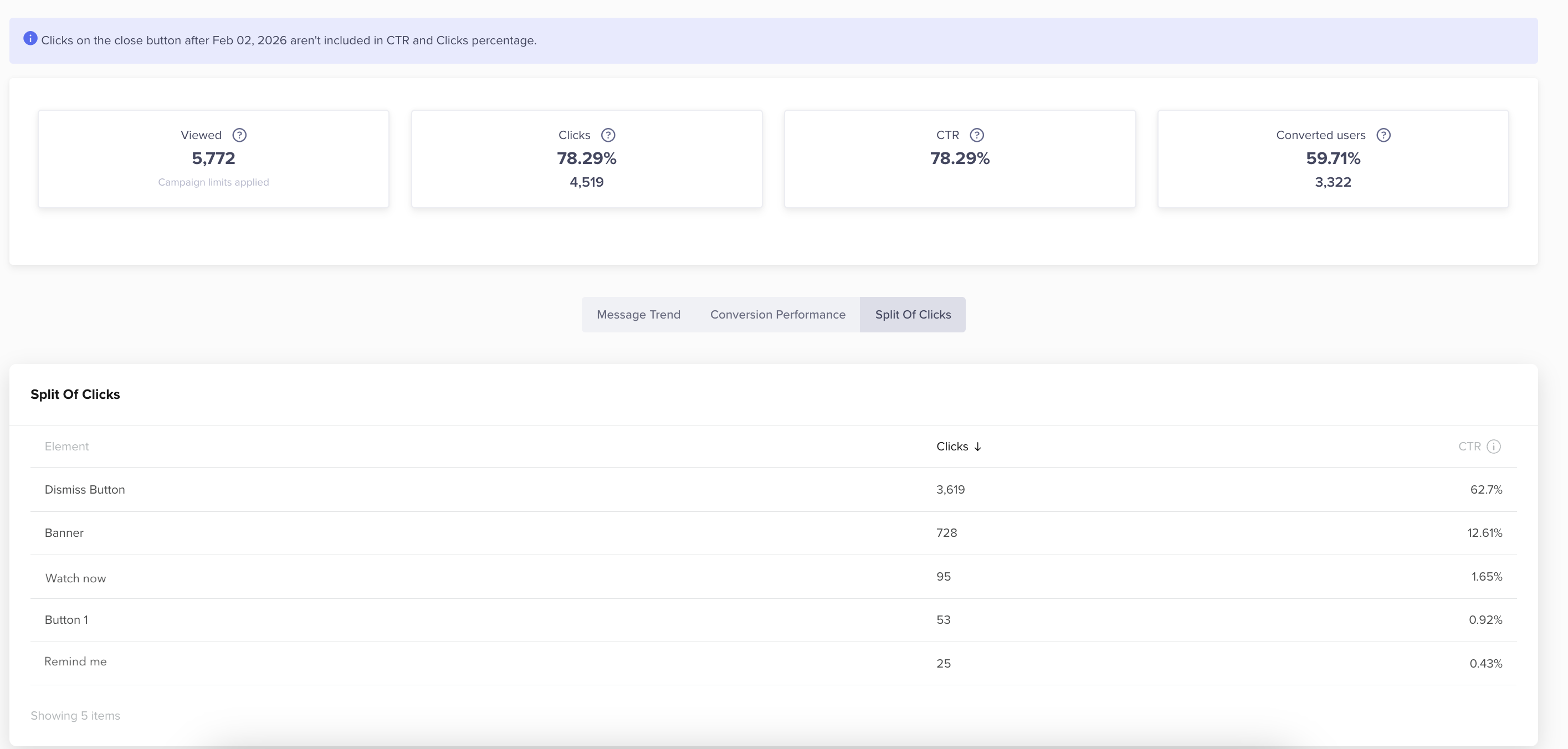Select the Banner element row
The width and height of the screenshot is (1568, 749).
point(64,533)
